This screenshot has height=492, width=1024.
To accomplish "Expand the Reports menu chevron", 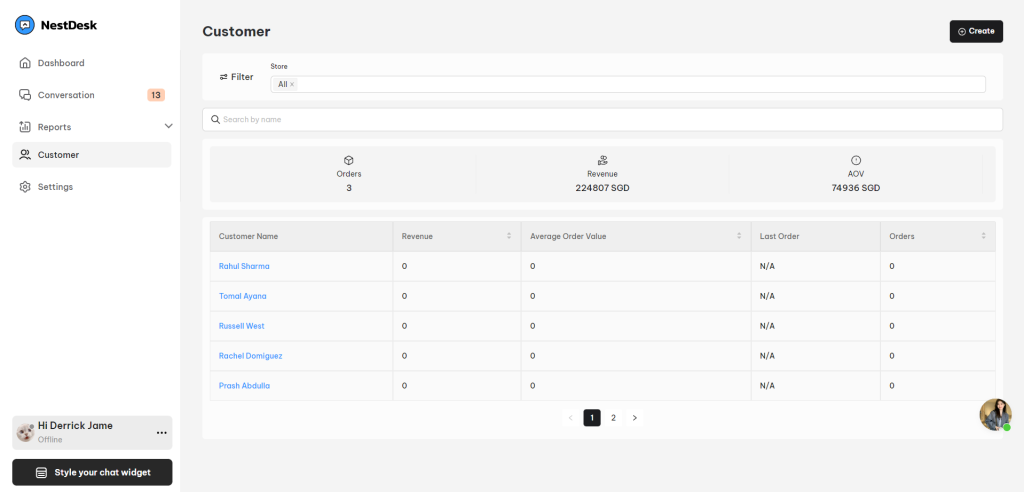I will 168,126.
